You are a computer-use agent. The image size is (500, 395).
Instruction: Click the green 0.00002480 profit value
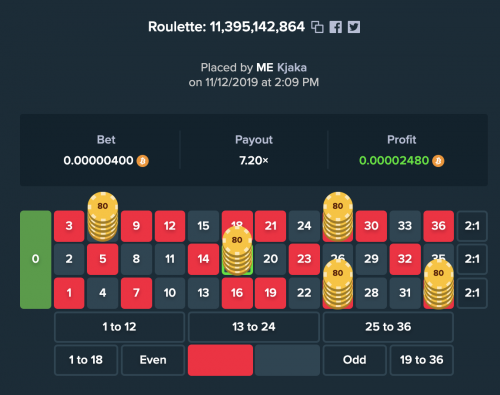pyautogui.click(x=394, y=161)
